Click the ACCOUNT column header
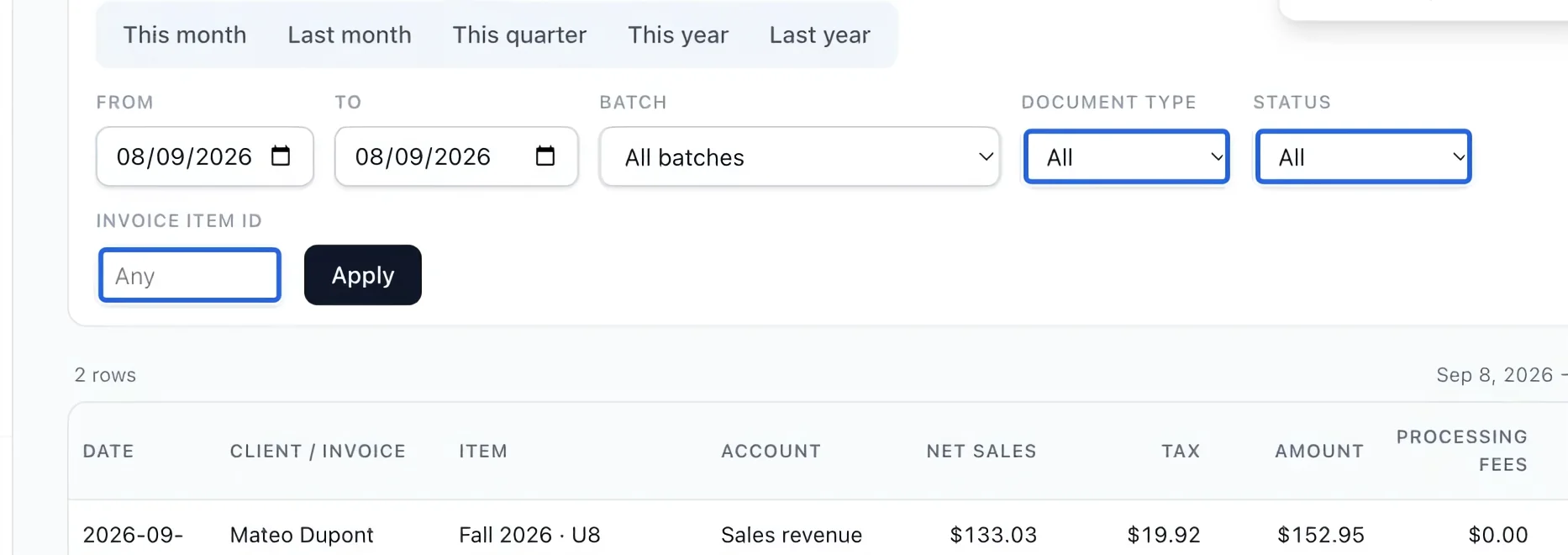Screen dimensions: 1568x555 pyautogui.click(x=771, y=451)
